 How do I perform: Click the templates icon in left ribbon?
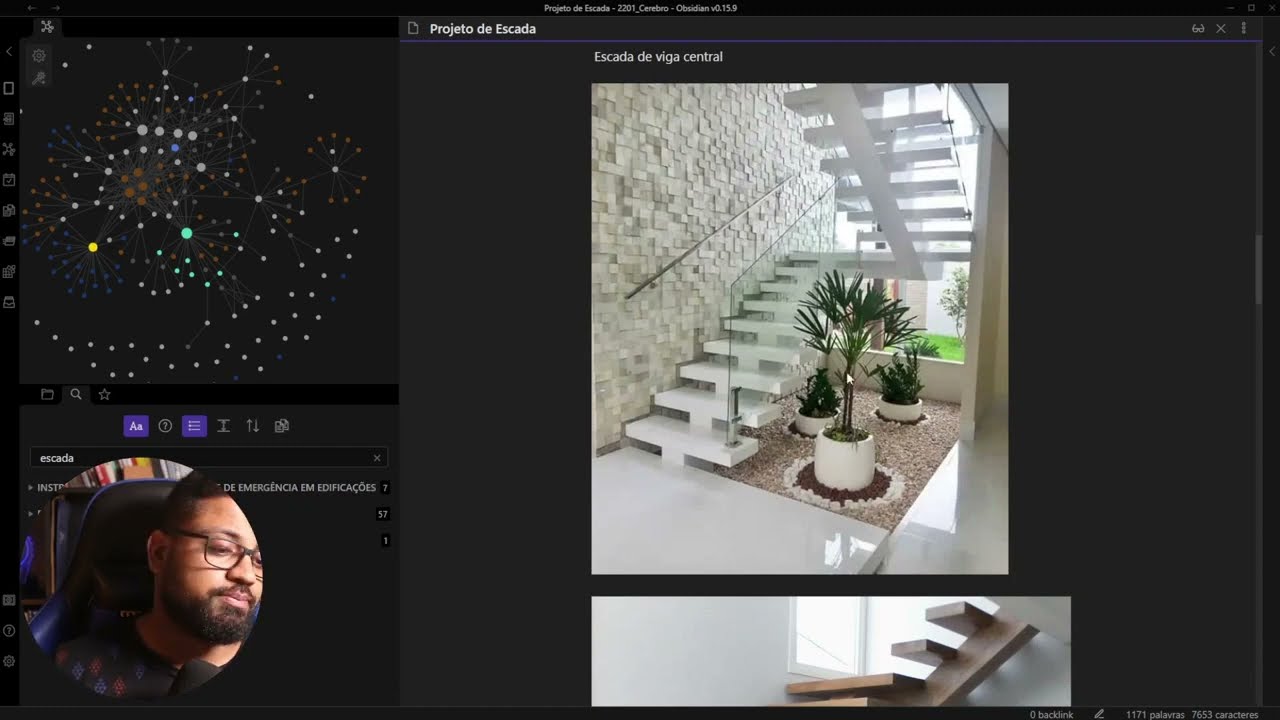point(9,210)
